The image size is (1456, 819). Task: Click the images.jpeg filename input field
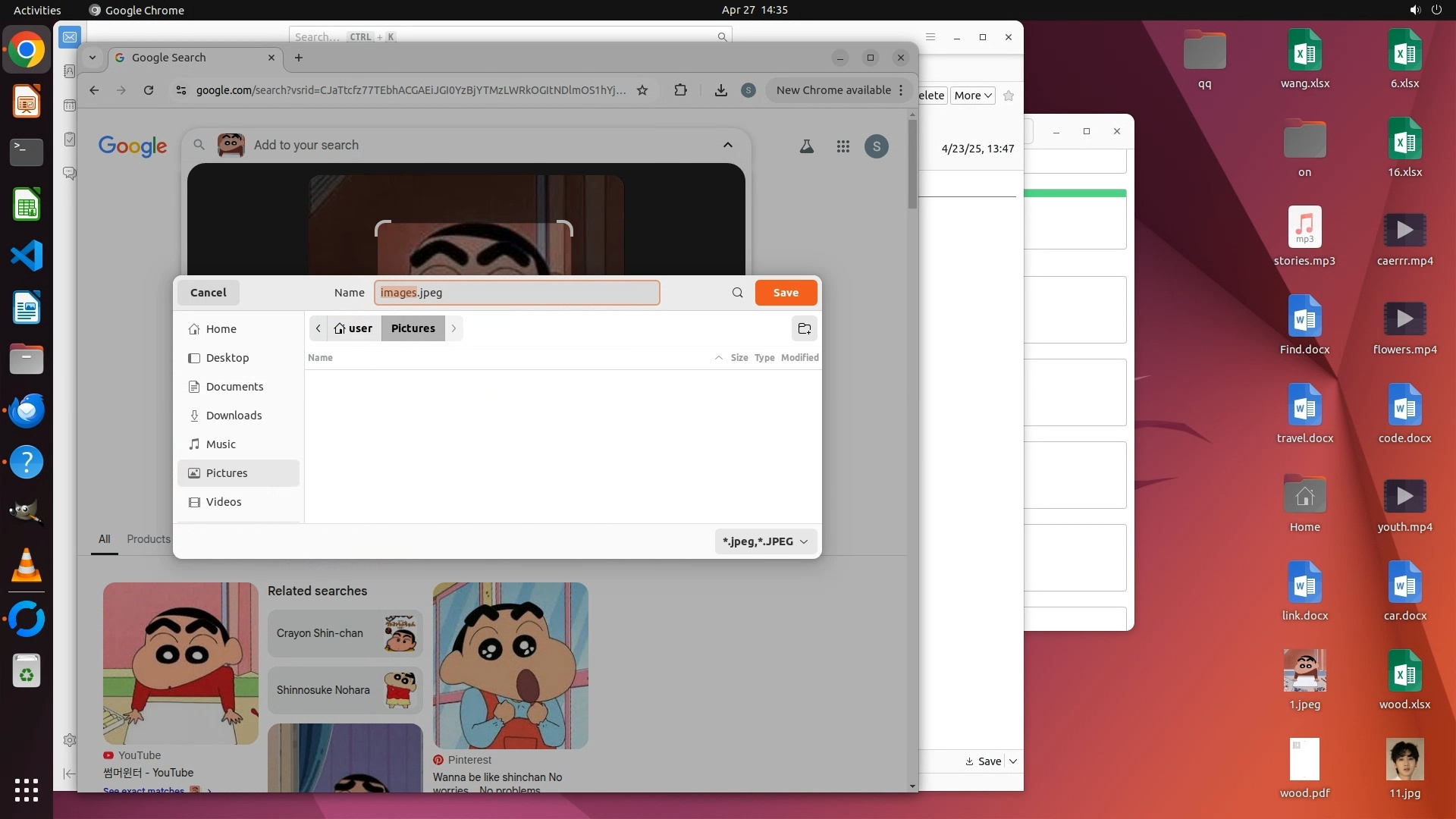tap(516, 293)
